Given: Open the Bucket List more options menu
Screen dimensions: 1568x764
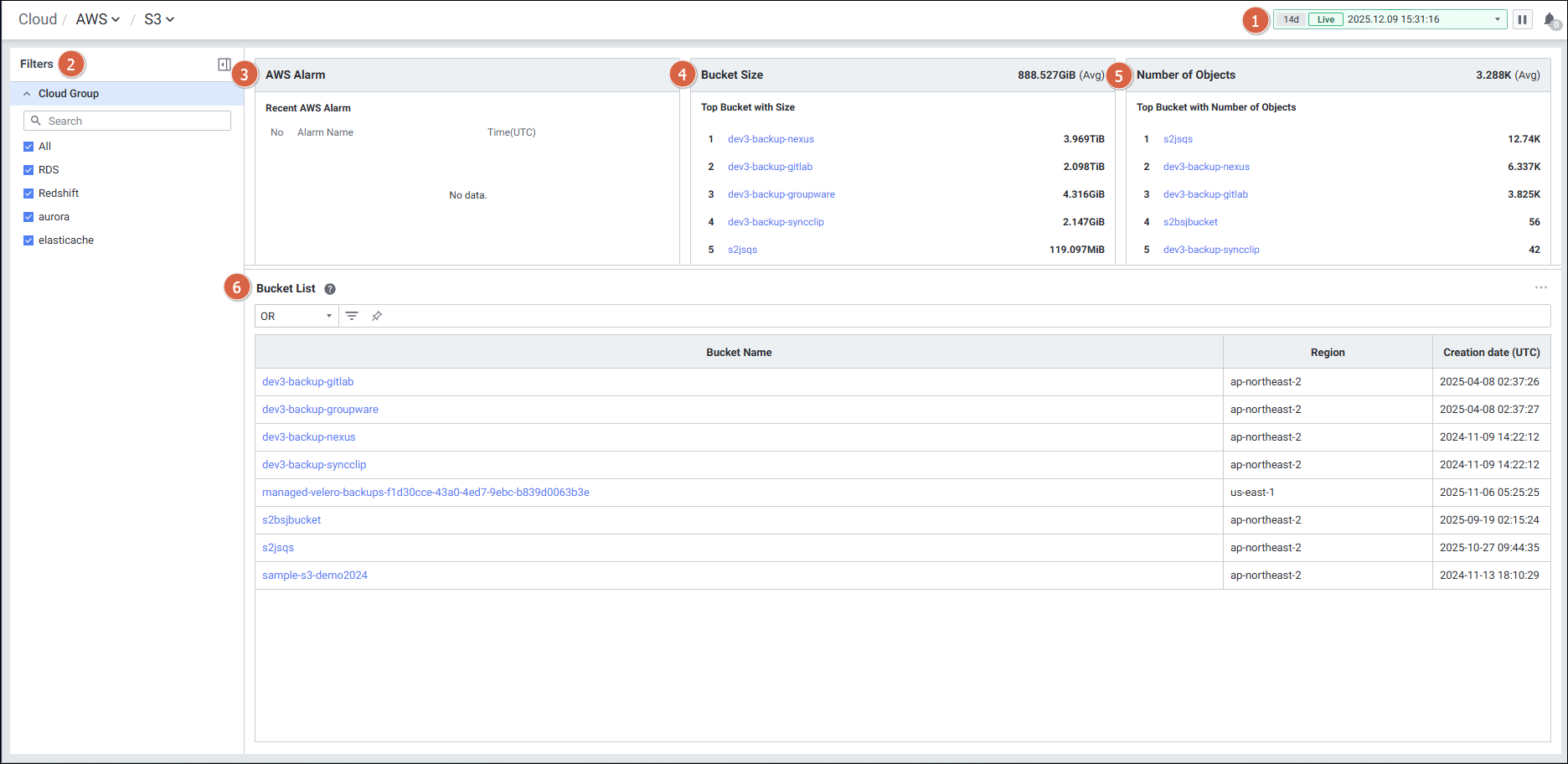Looking at the screenshot, I should pos(1540,287).
